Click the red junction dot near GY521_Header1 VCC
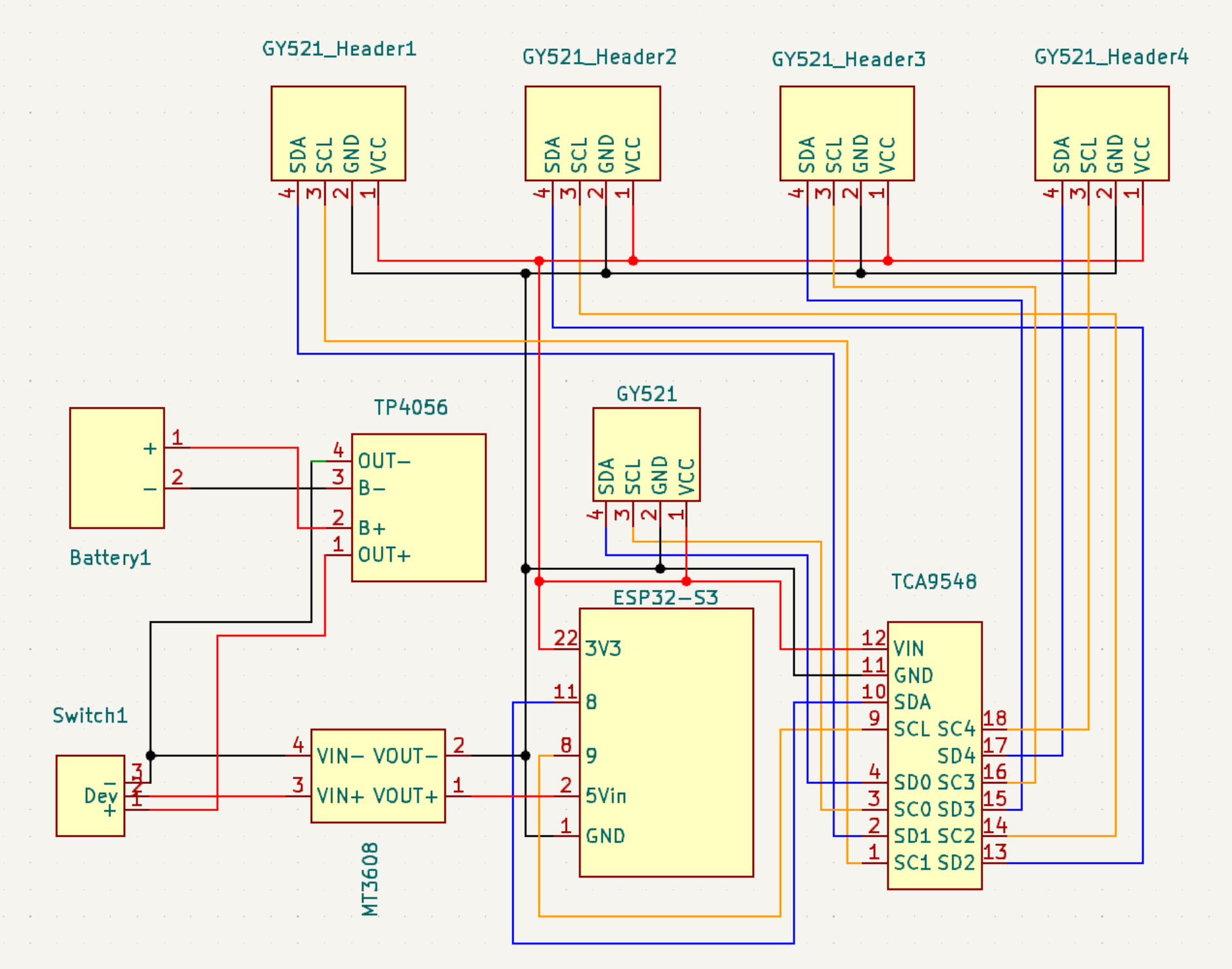 click(x=539, y=260)
